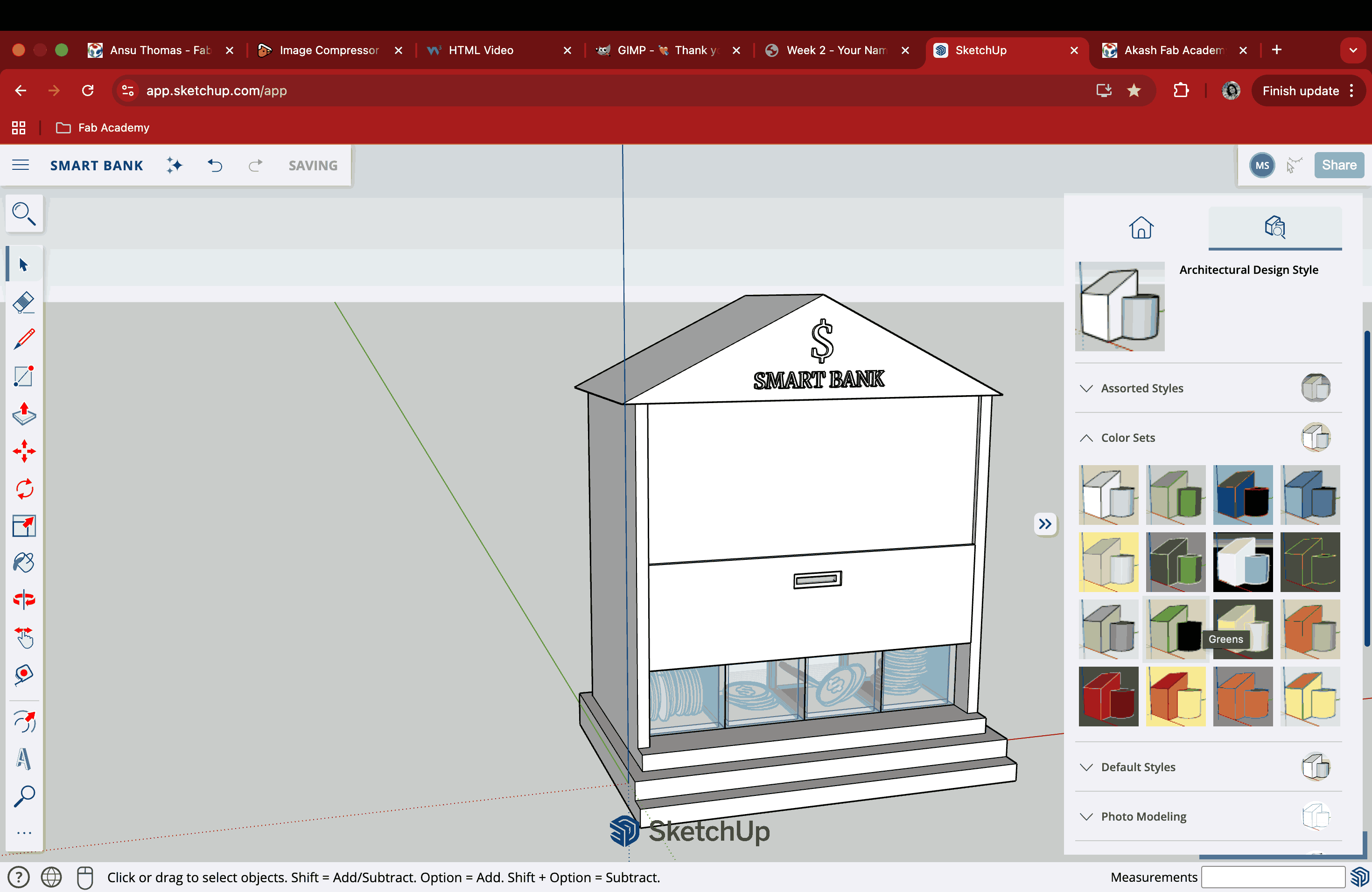Screen dimensions: 1372x892
Task: Choose the Move tool
Action: (x=24, y=451)
